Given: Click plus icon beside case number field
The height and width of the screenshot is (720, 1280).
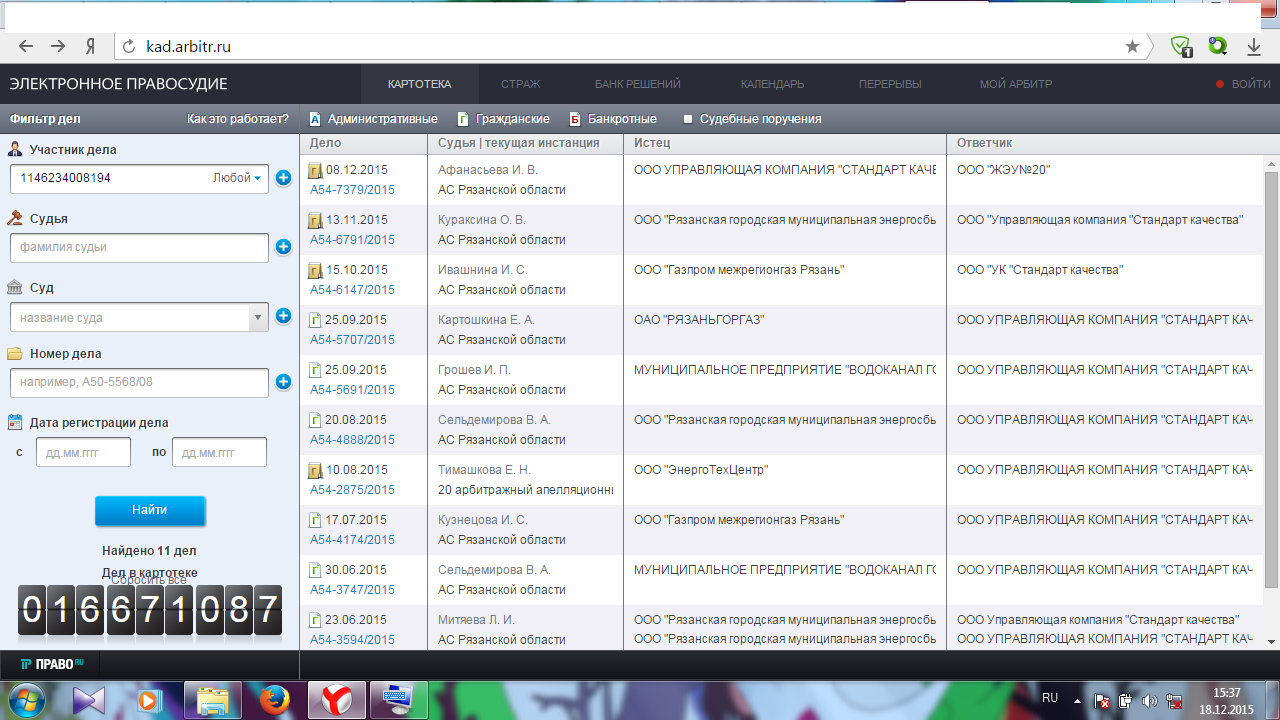Looking at the screenshot, I should tap(283, 382).
